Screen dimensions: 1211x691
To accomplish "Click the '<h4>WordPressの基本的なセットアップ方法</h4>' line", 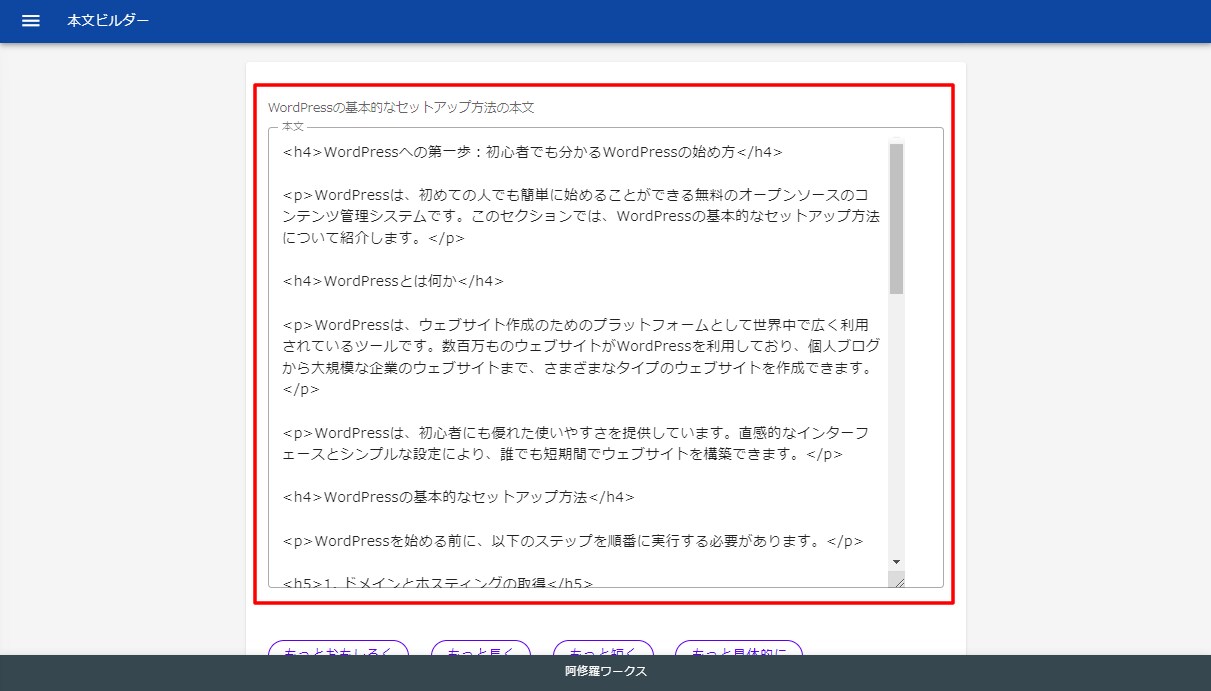I will pyautogui.click(x=459, y=497).
